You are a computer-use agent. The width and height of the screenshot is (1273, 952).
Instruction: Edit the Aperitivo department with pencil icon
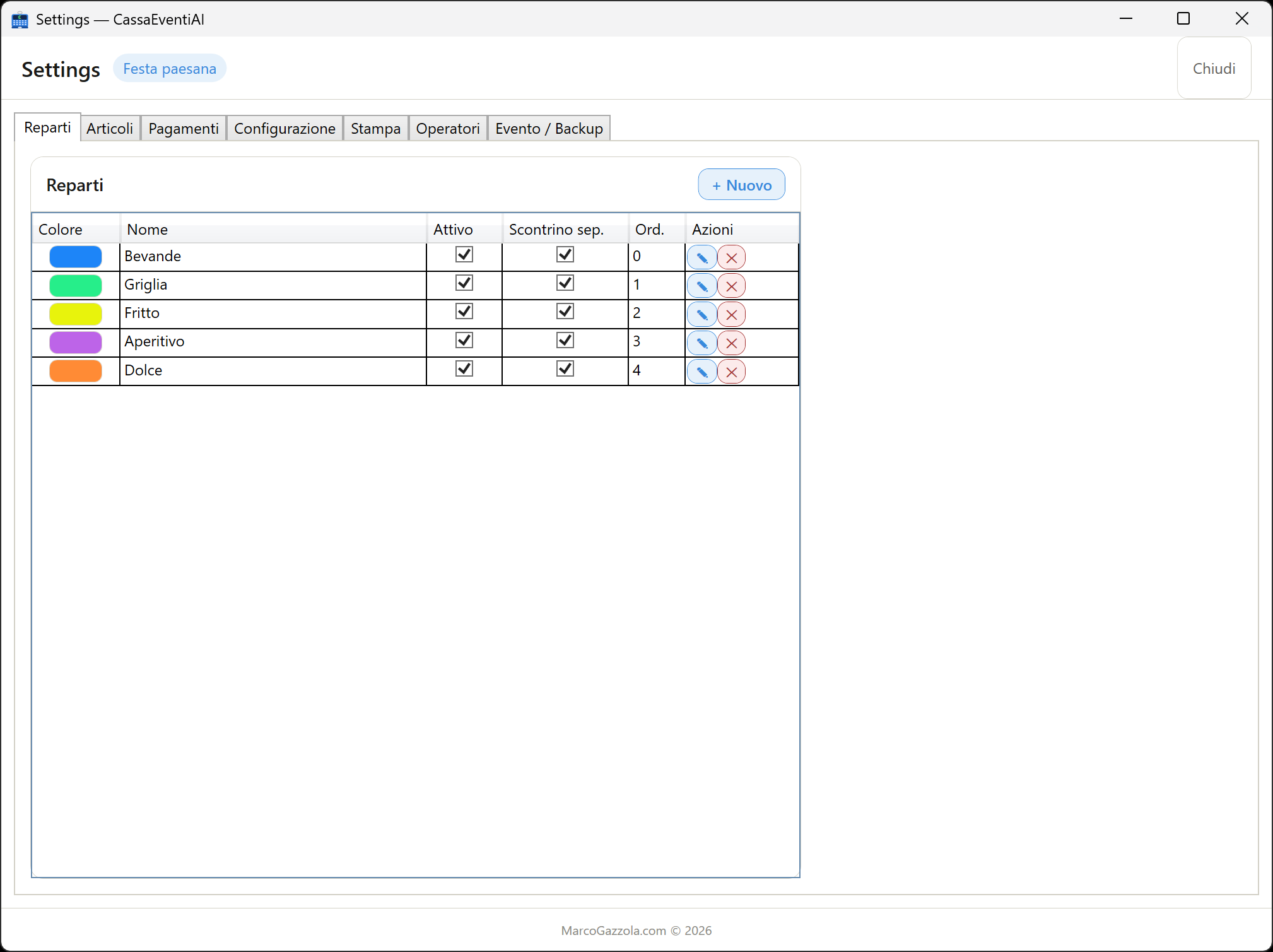tap(701, 343)
